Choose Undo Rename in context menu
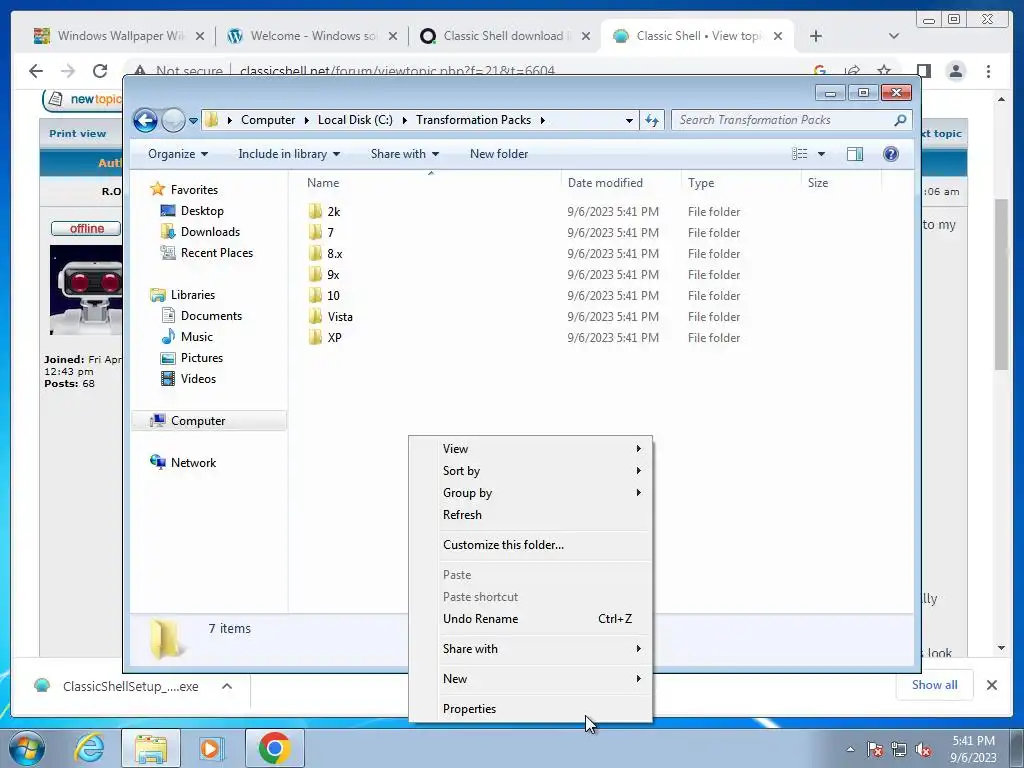The width and height of the screenshot is (1024, 768). pos(530,618)
